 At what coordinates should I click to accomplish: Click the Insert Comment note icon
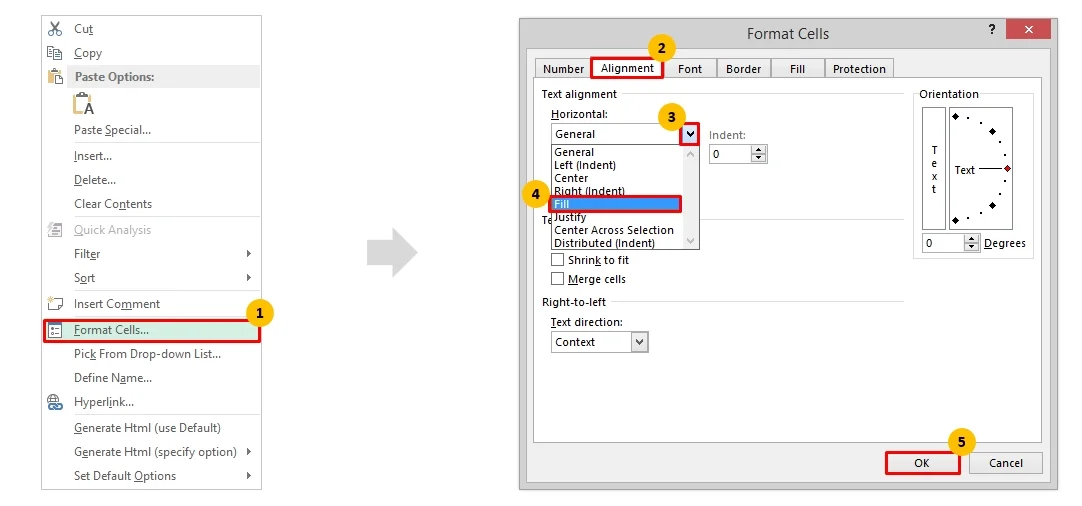click(x=55, y=304)
